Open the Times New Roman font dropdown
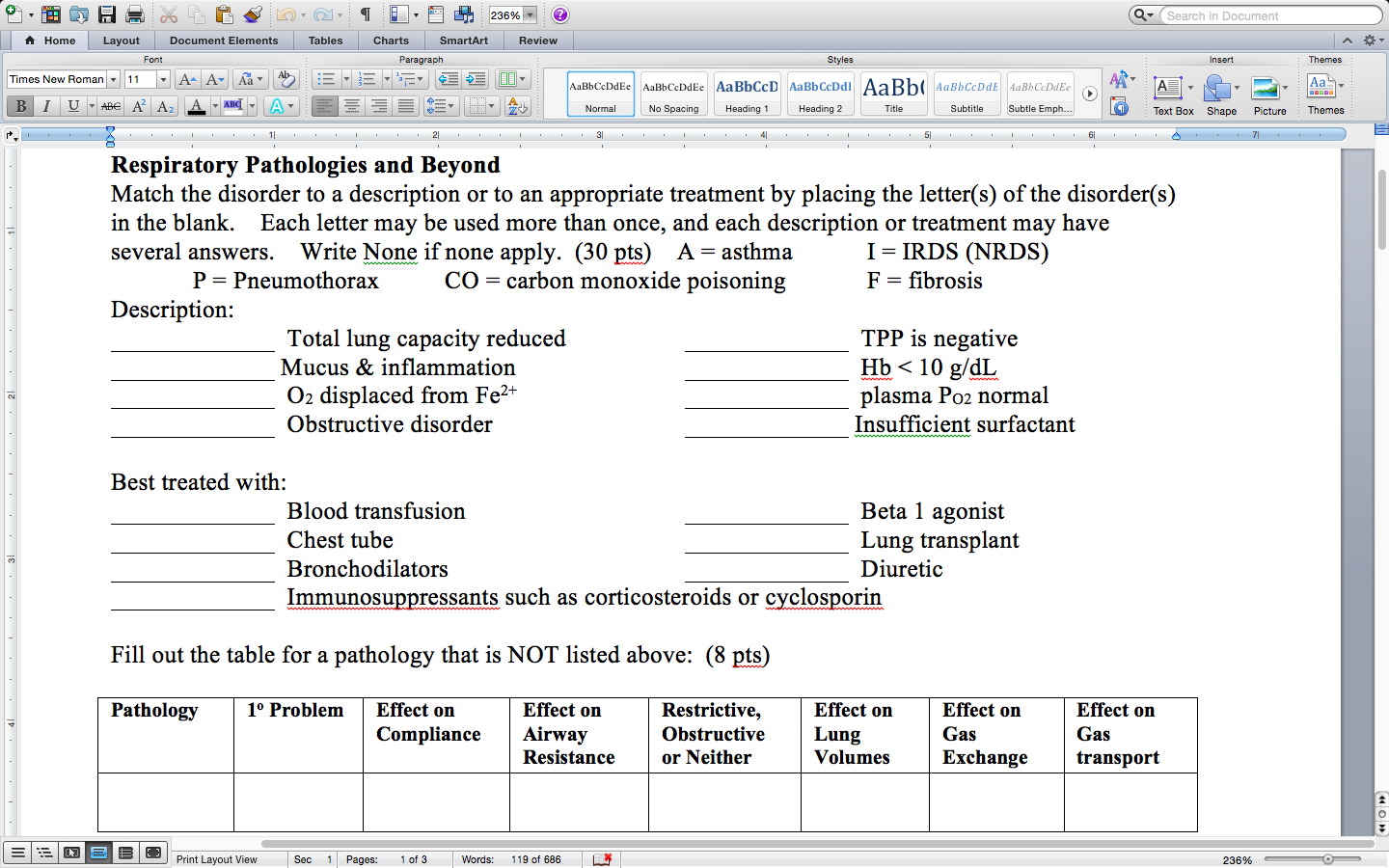The image size is (1389, 868). pos(113,79)
